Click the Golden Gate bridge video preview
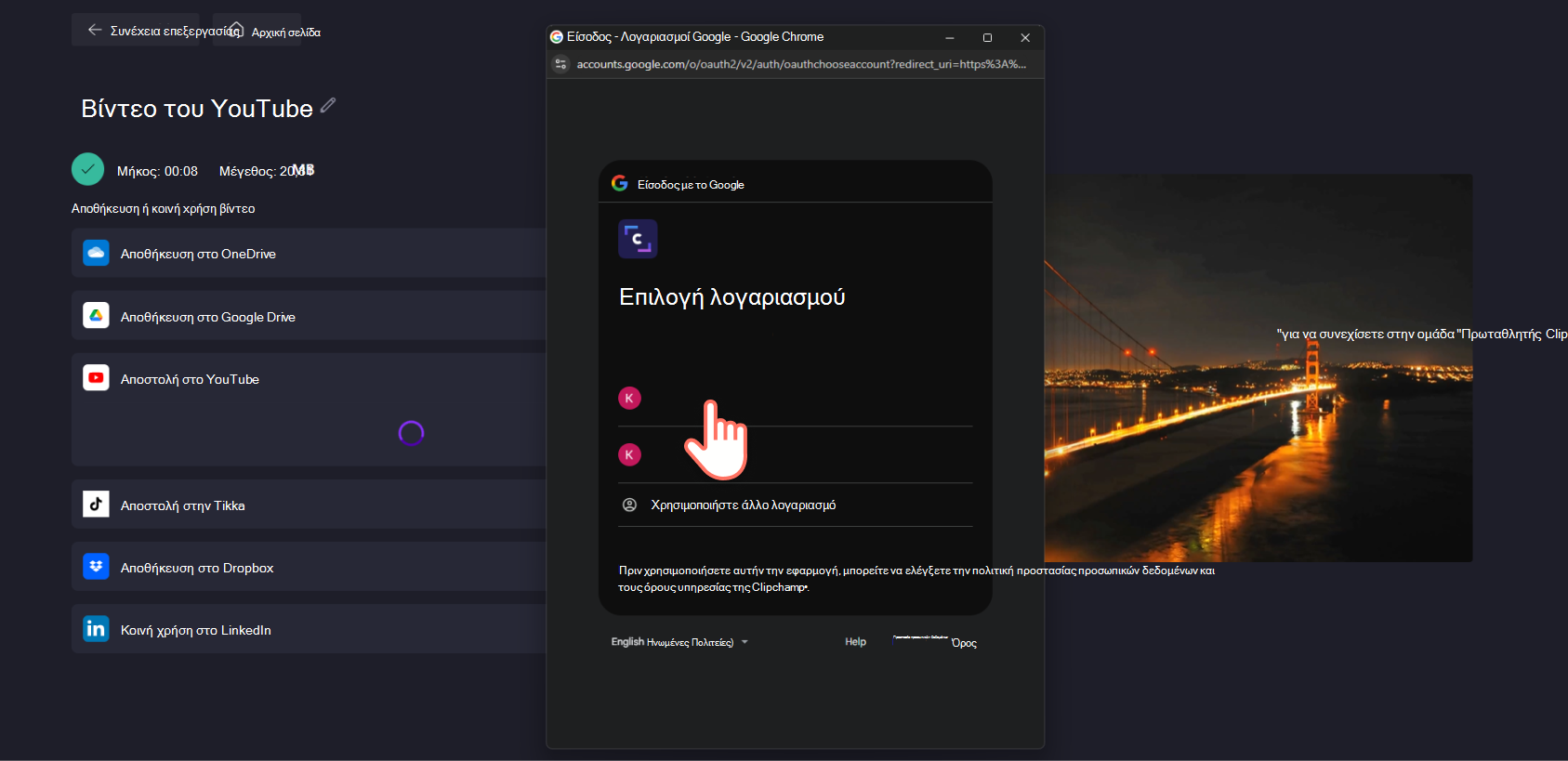 pyautogui.click(x=1258, y=368)
